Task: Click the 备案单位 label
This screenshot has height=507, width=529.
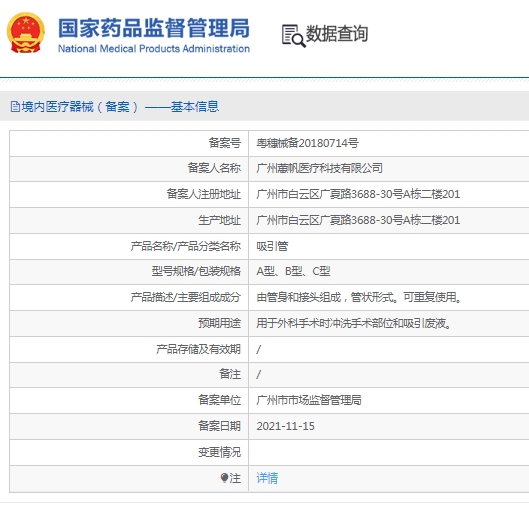Action: click(x=220, y=400)
